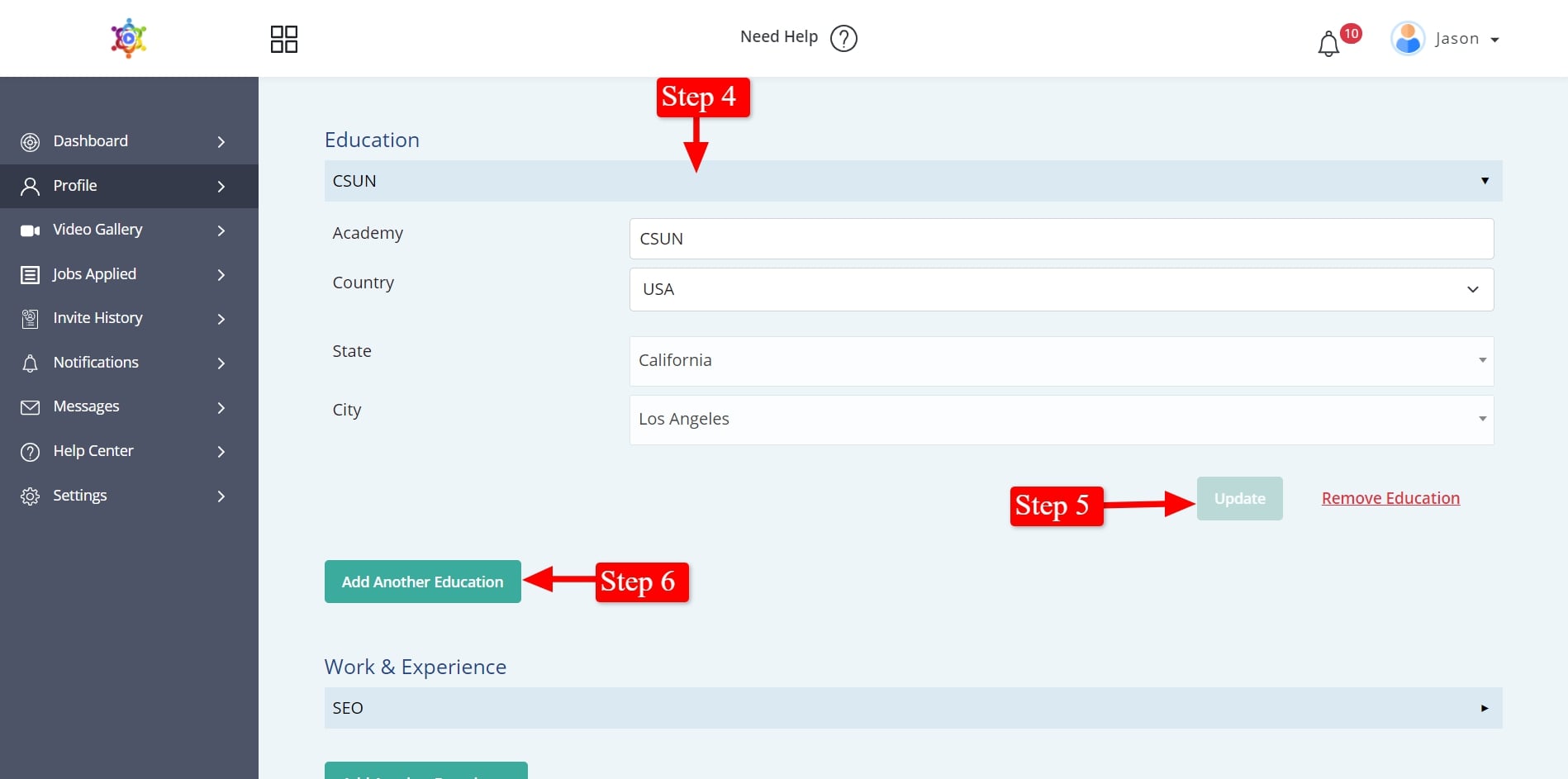1568x779 pixels.
Task: Click the colorful app logo
Action: [129, 38]
